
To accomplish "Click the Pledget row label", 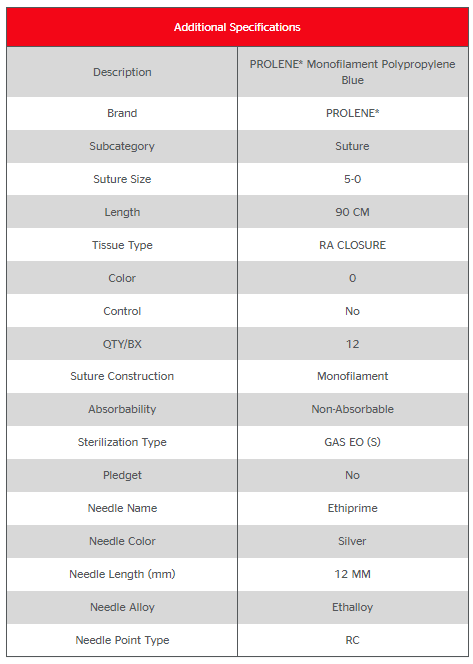I will pyautogui.click(x=122, y=475).
